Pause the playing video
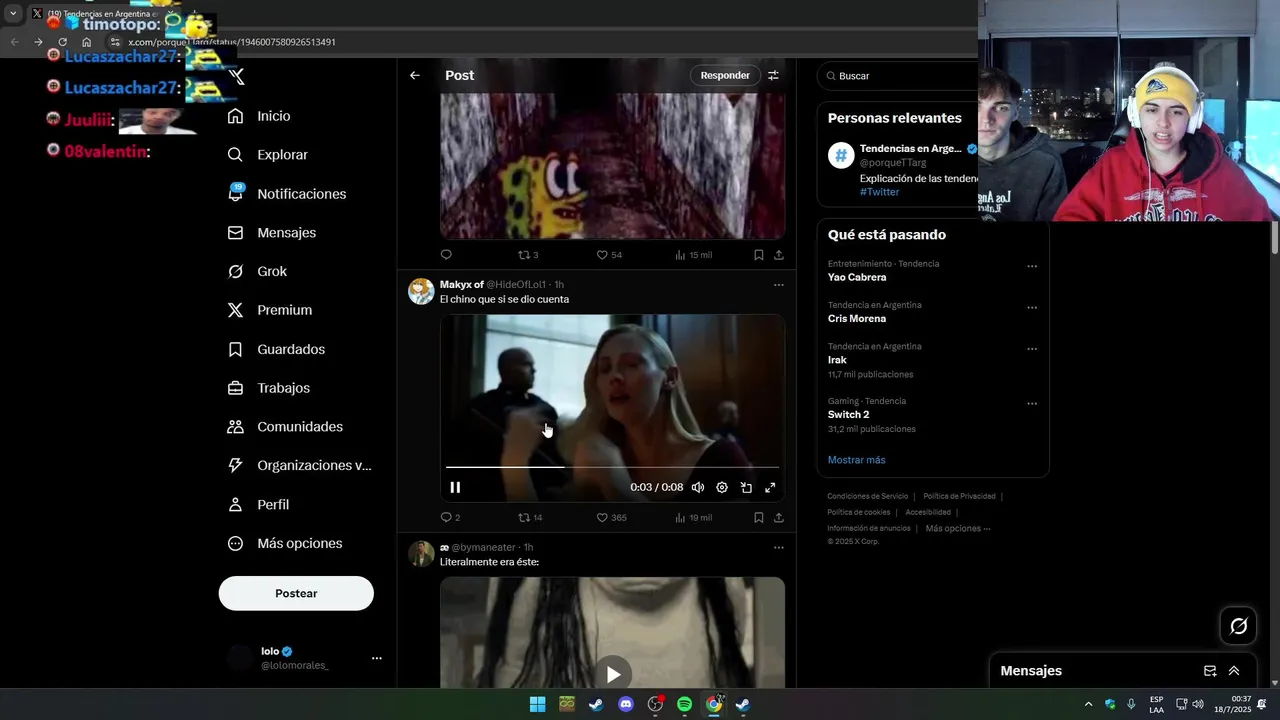Image resolution: width=1280 pixels, height=720 pixels. point(455,487)
